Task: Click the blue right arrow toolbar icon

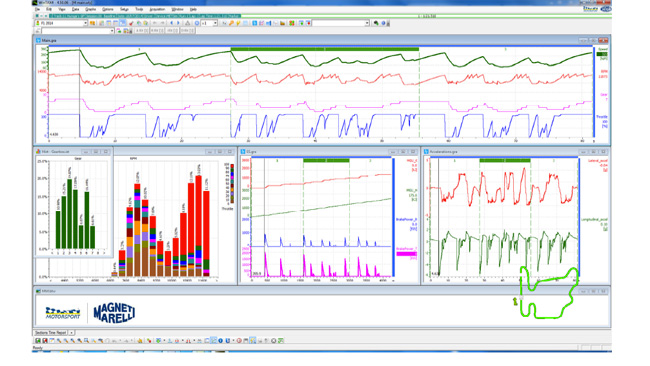Action: click(x=178, y=23)
